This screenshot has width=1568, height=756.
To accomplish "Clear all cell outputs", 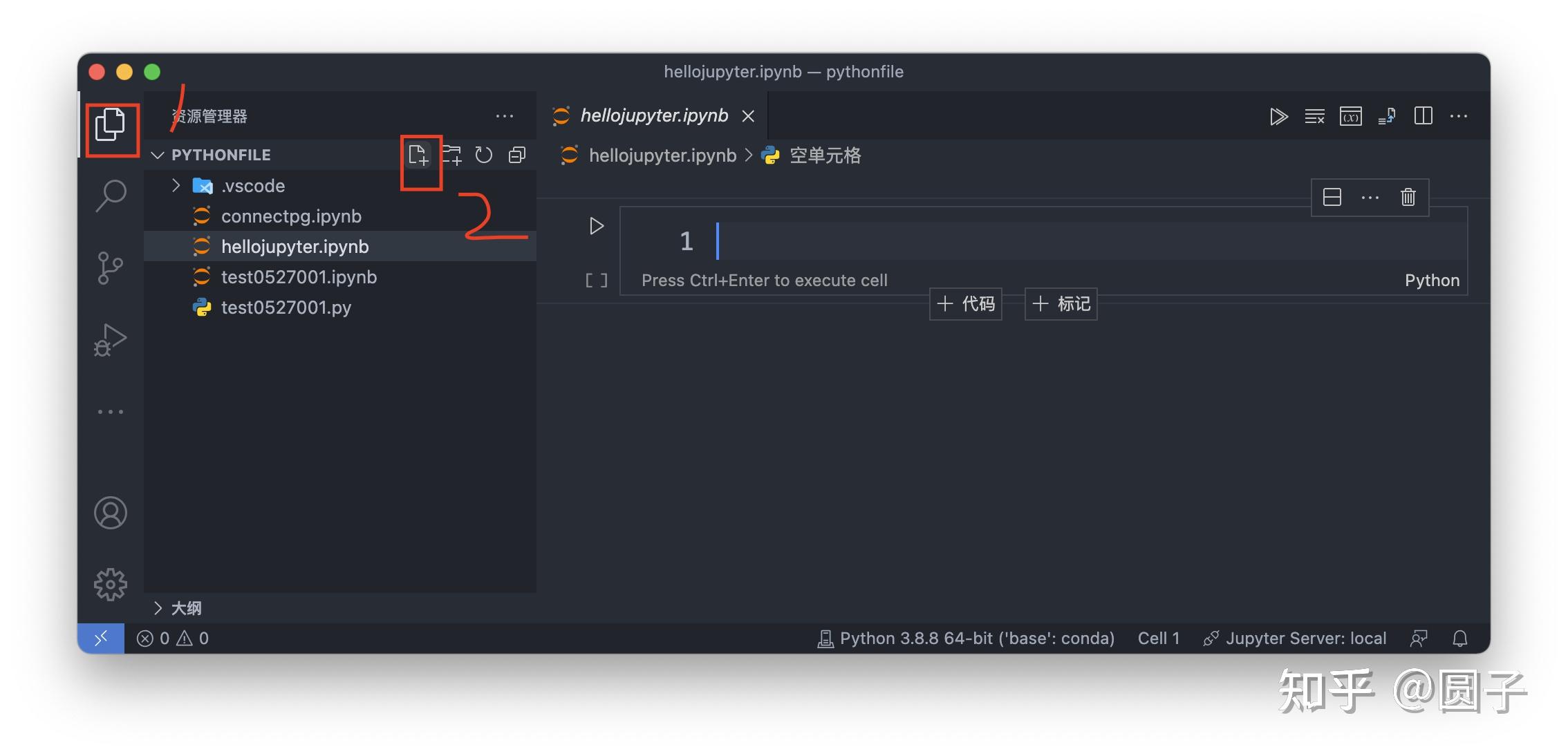I will pos(1314,116).
